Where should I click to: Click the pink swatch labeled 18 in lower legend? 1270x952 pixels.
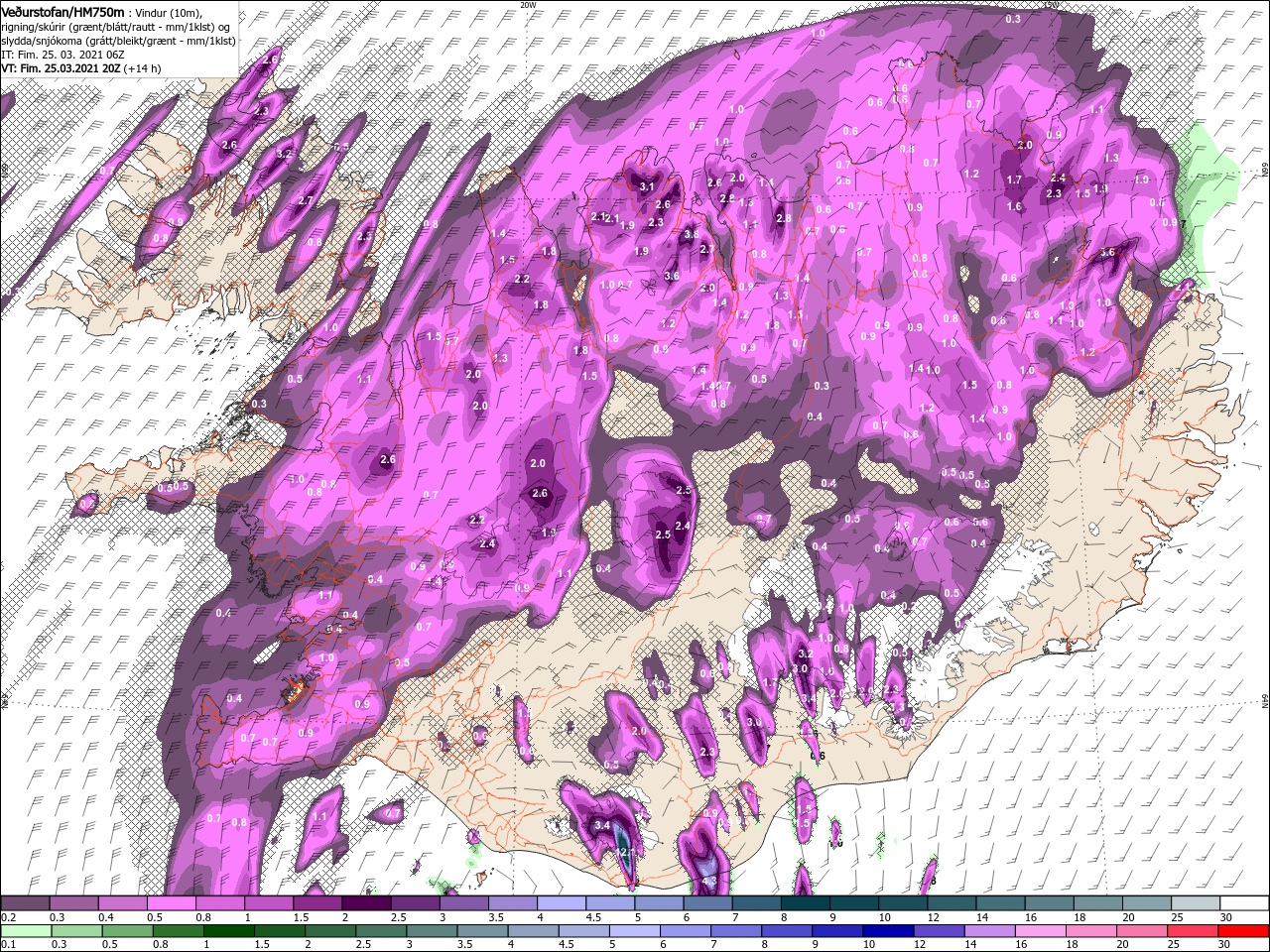1093,930
